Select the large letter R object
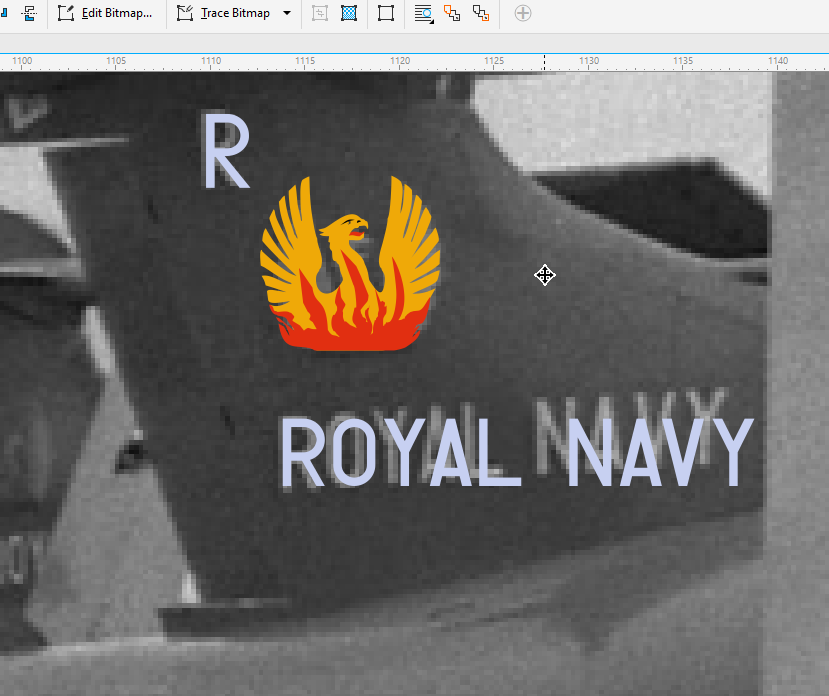829x696 pixels. pyautogui.click(x=226, y=151)
